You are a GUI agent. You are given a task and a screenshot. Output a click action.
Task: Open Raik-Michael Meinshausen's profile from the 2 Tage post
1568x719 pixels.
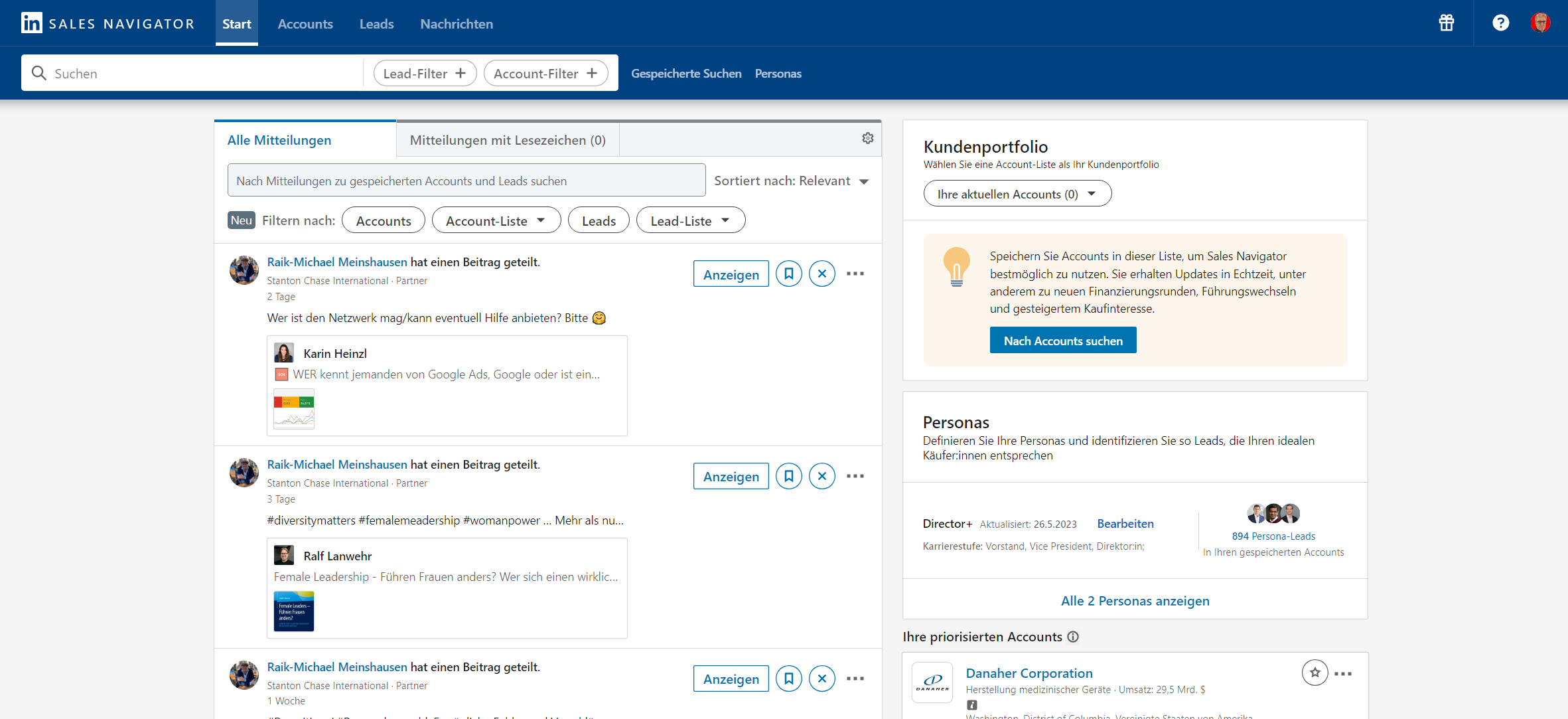pos(337,262)
